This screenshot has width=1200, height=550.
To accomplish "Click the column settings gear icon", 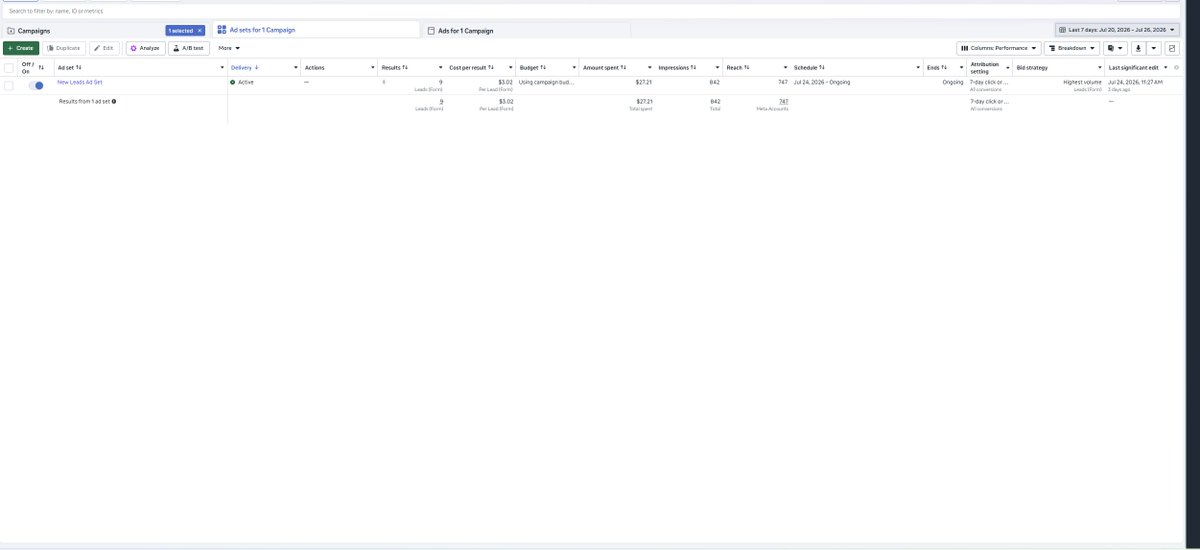I will (x=1178, y=67).
